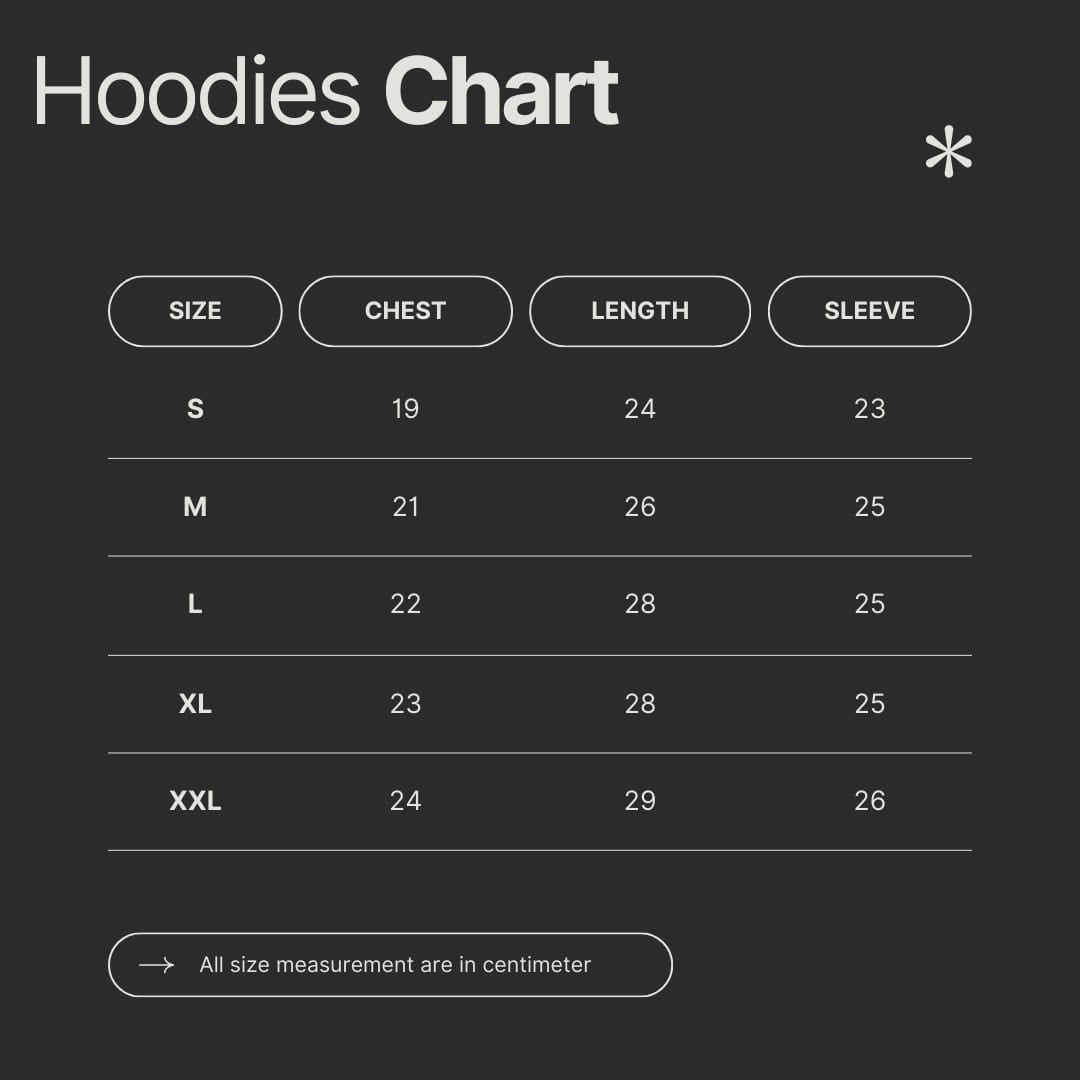The image size is (1080, 1080).
Task: Click the SLEEVE column header pill
Action: coord(869,311)
